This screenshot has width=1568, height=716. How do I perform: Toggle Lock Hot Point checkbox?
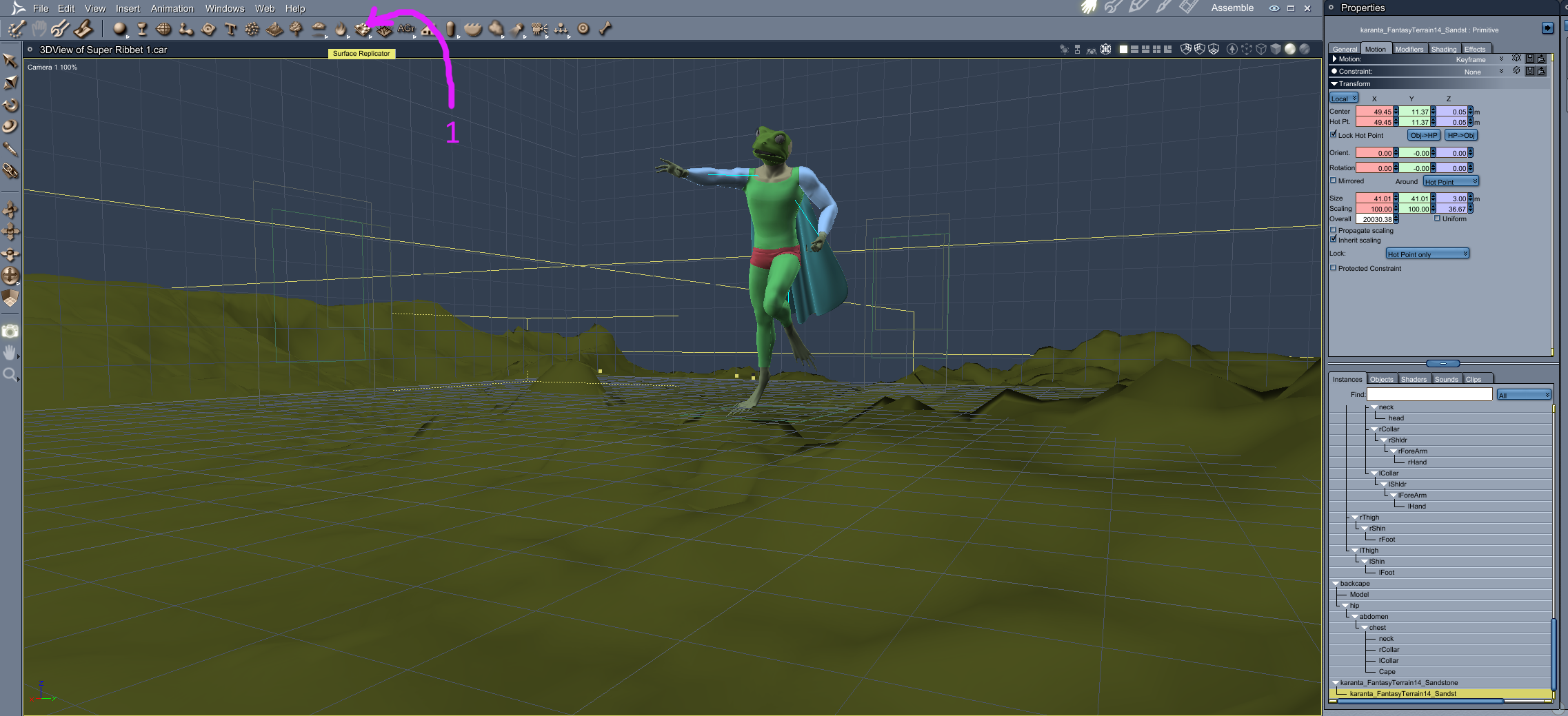(1334, 134)
